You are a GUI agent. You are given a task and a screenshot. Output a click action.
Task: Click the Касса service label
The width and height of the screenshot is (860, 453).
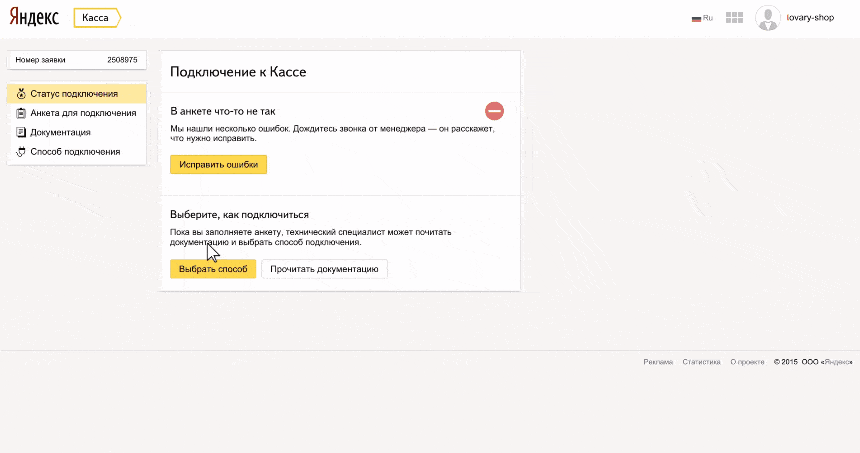coord(97,18)
